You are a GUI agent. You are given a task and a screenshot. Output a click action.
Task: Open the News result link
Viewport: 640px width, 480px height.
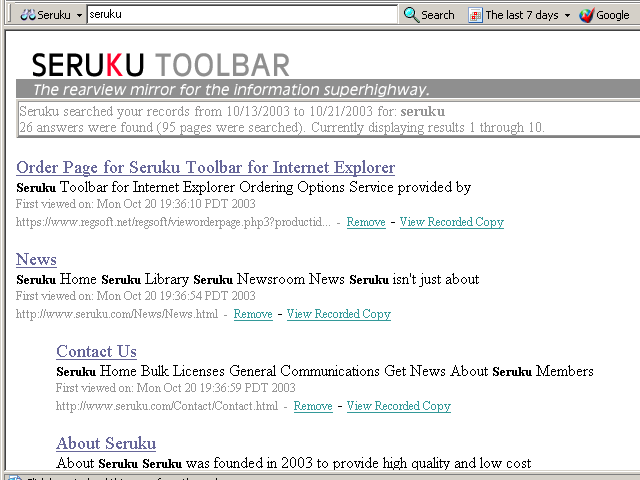[36, 260]
